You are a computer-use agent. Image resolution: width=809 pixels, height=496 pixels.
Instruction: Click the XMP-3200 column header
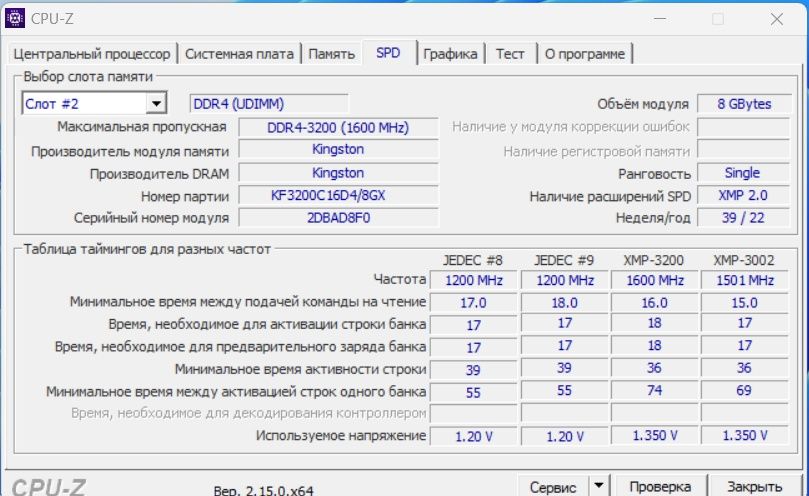(654, 260)
